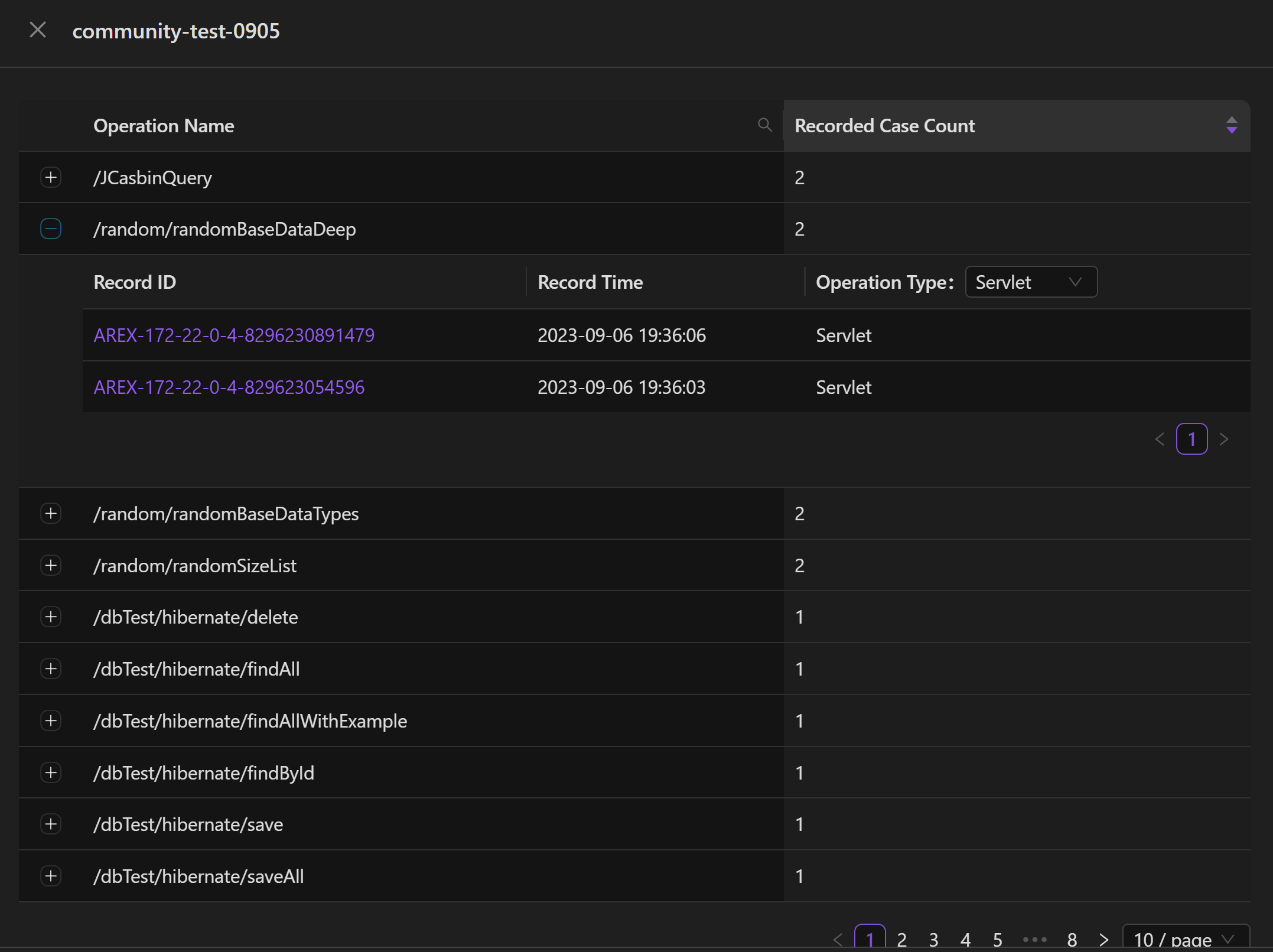This screenshot has width=1273, height=952.
Task: Select the /dbTest/hibernate/saveAll operation name
Action: tap(198, 876)
